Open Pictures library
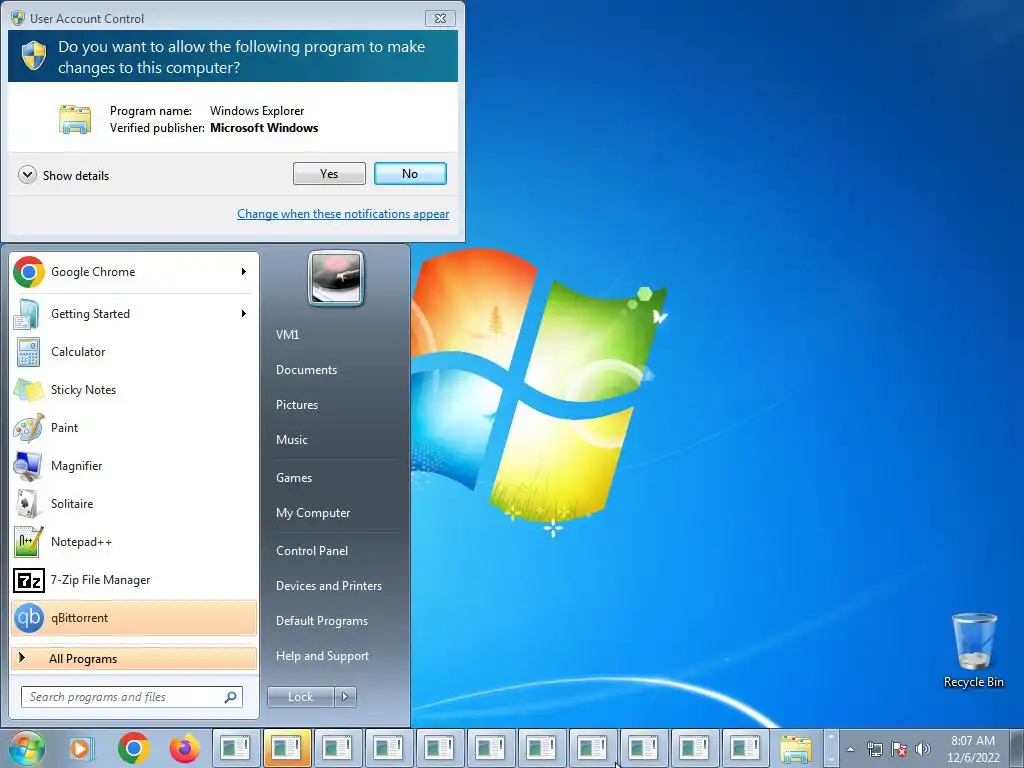Screen dimensions: 1024x768 pos(297,405)
